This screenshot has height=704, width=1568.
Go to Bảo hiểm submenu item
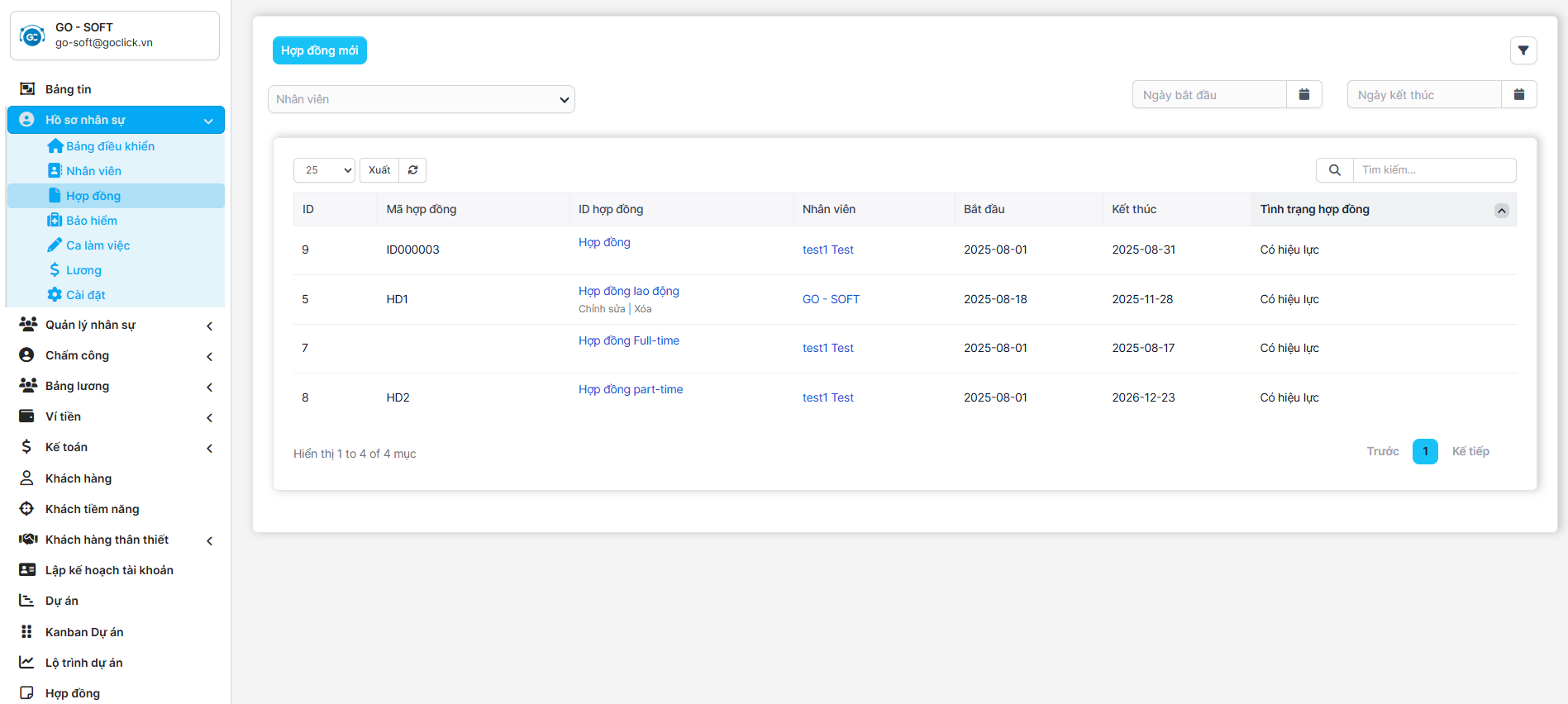[91, 221]
